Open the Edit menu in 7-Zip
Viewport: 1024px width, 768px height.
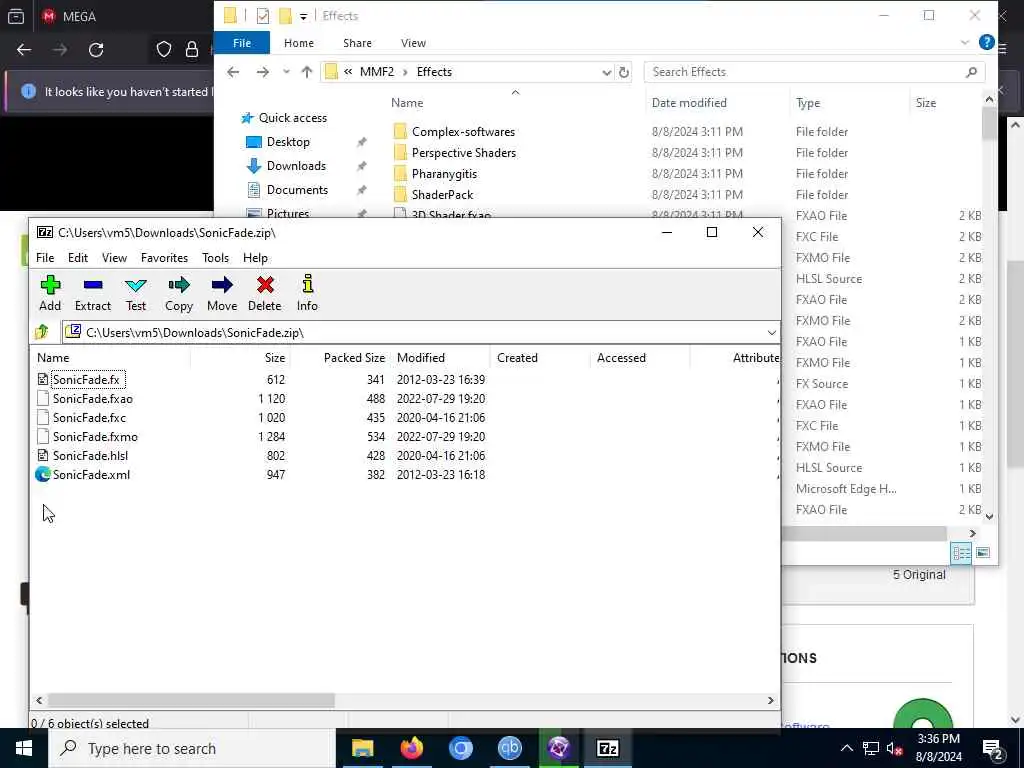click(x=78, y=258)
